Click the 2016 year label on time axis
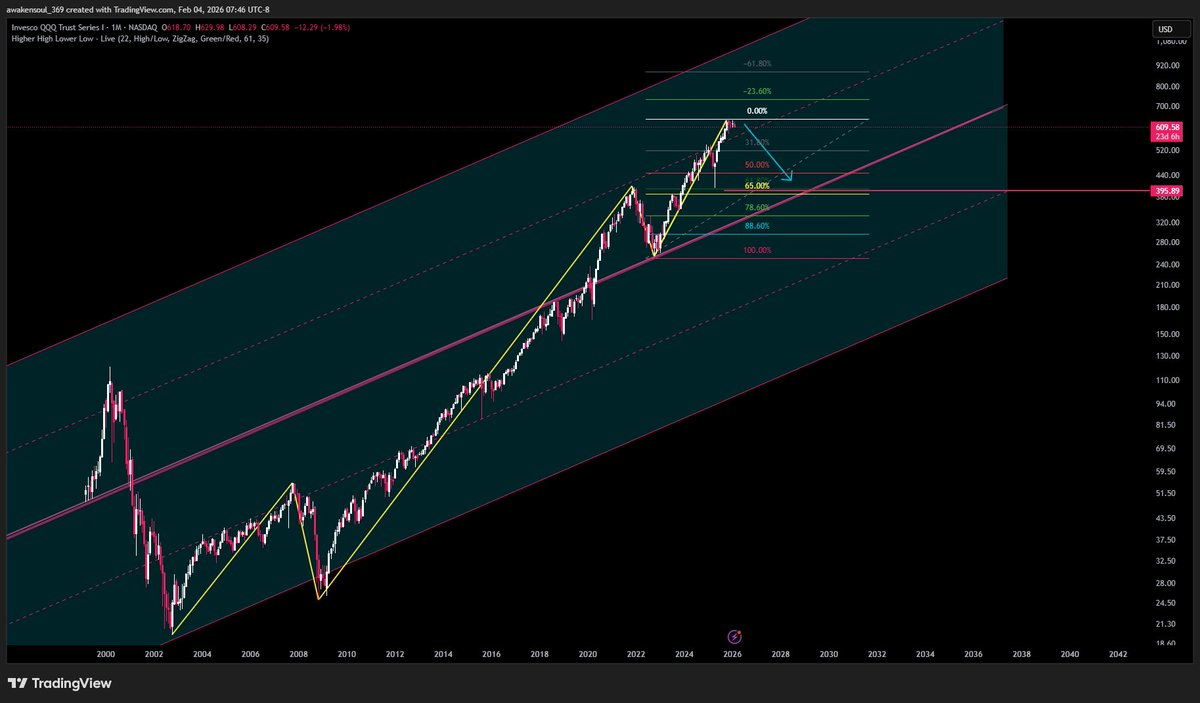Screen dimensions: 1200x703 click(x=491, y=654)
